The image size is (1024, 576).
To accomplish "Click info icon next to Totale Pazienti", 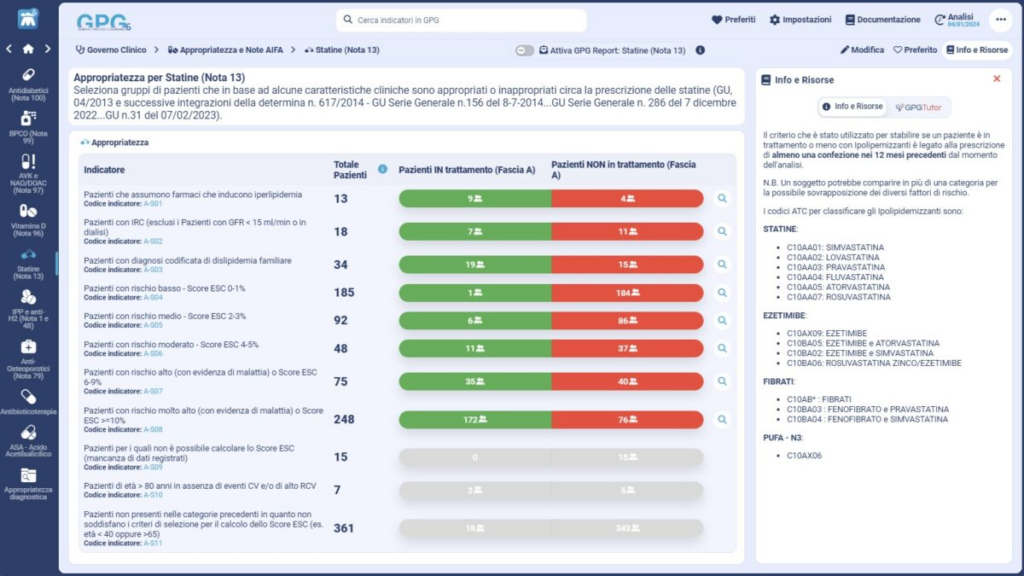I will (x=383, y=169).
